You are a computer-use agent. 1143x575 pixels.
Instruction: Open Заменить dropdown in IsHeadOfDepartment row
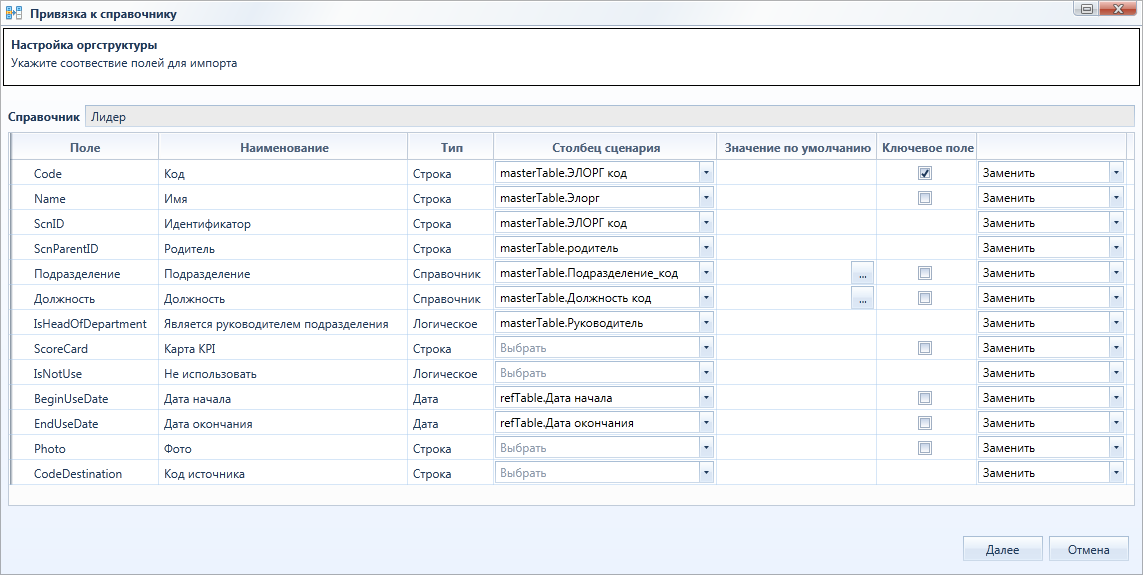click(1116, 323)
